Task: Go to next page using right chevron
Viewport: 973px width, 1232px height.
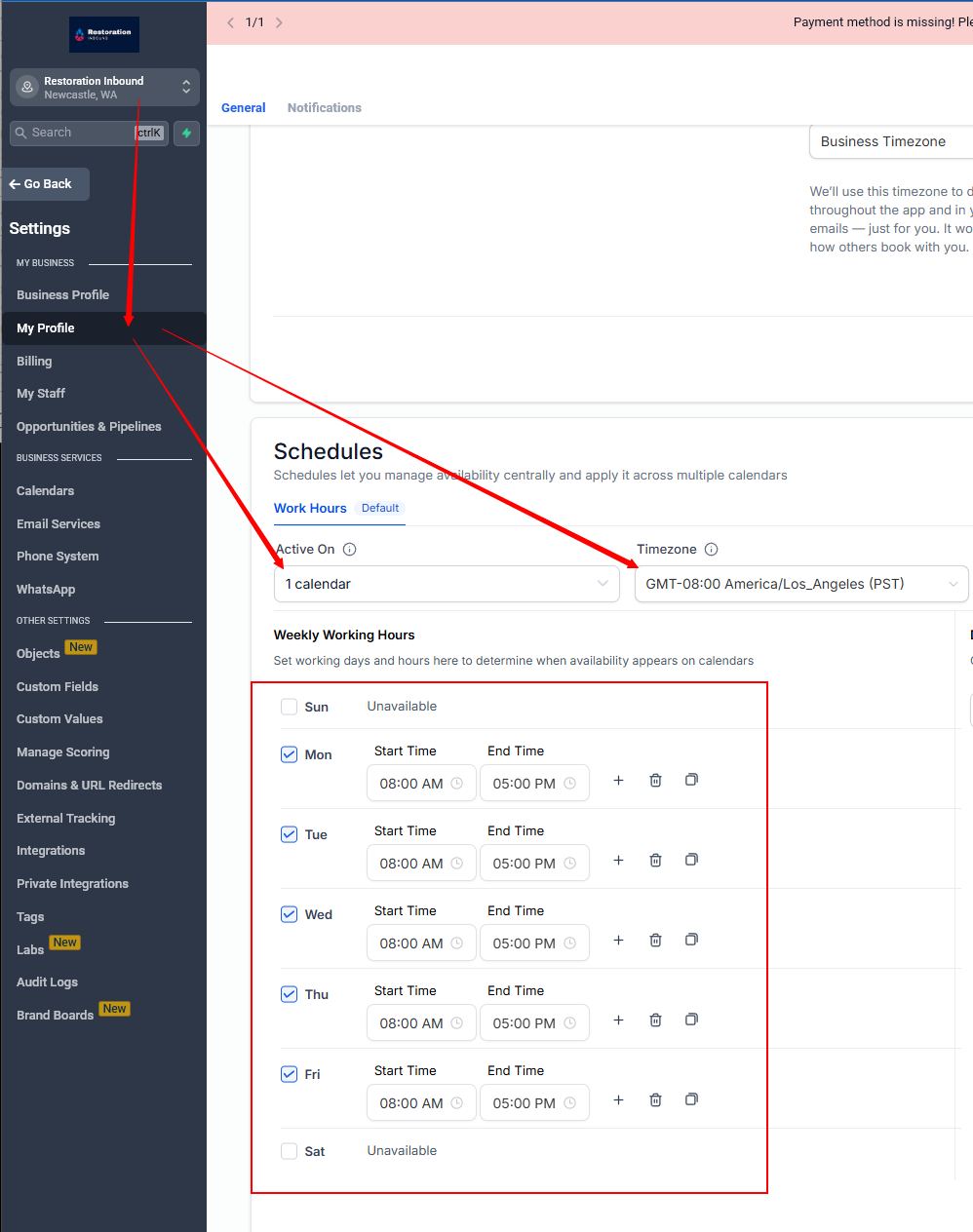Action: [279, 22]
